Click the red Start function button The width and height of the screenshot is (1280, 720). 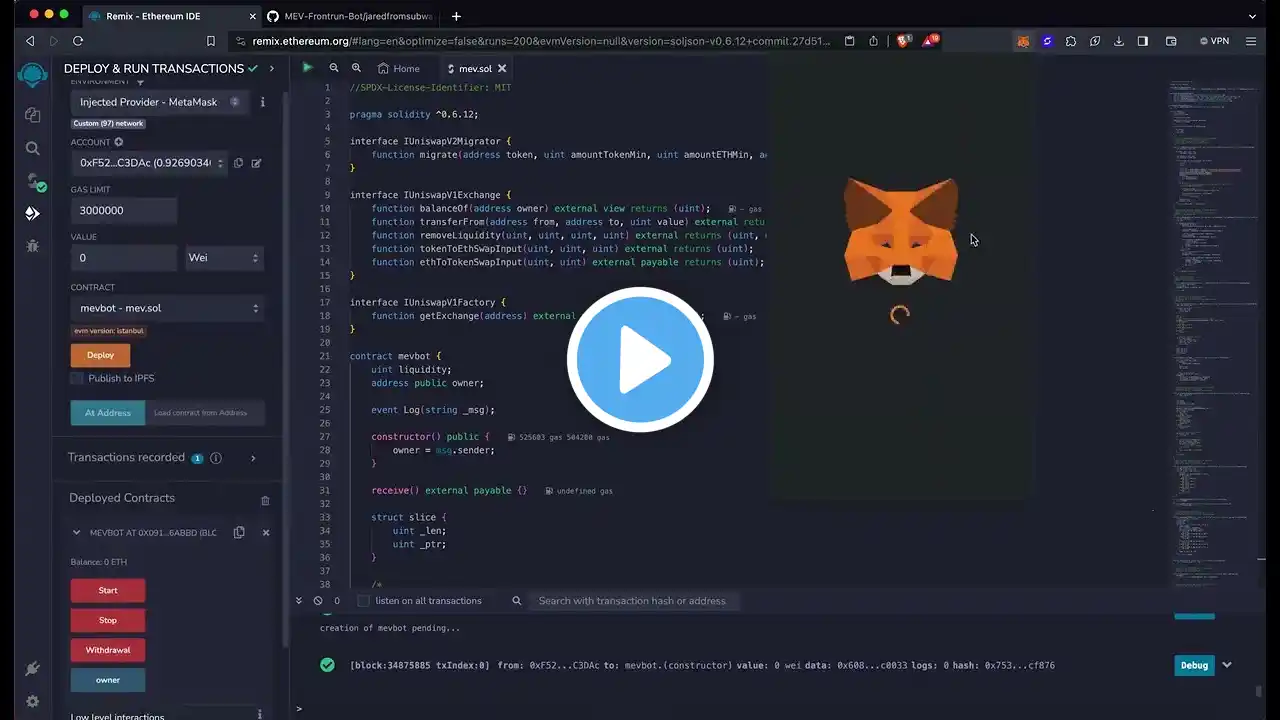click(108, 590)
